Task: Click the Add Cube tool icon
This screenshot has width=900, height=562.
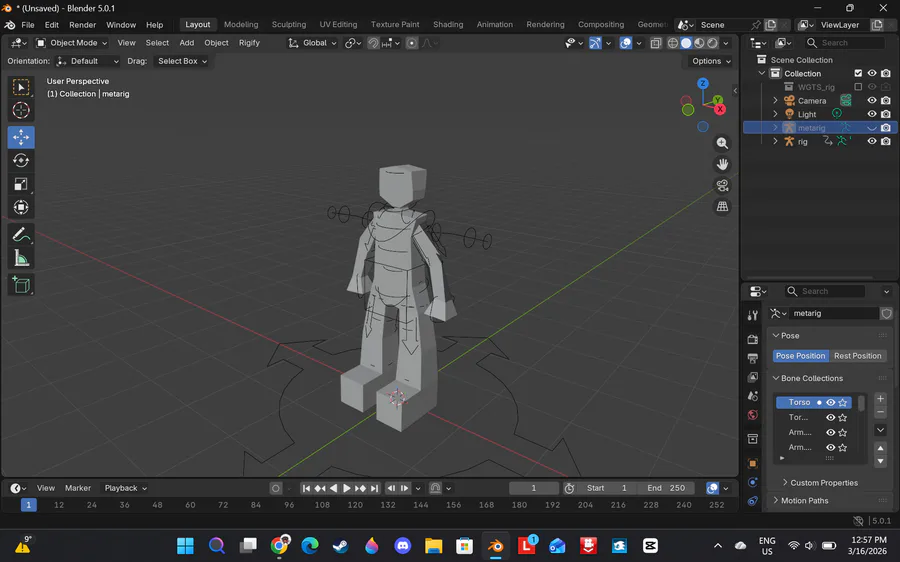Action: pyautogui.click(x=21, y=286)
